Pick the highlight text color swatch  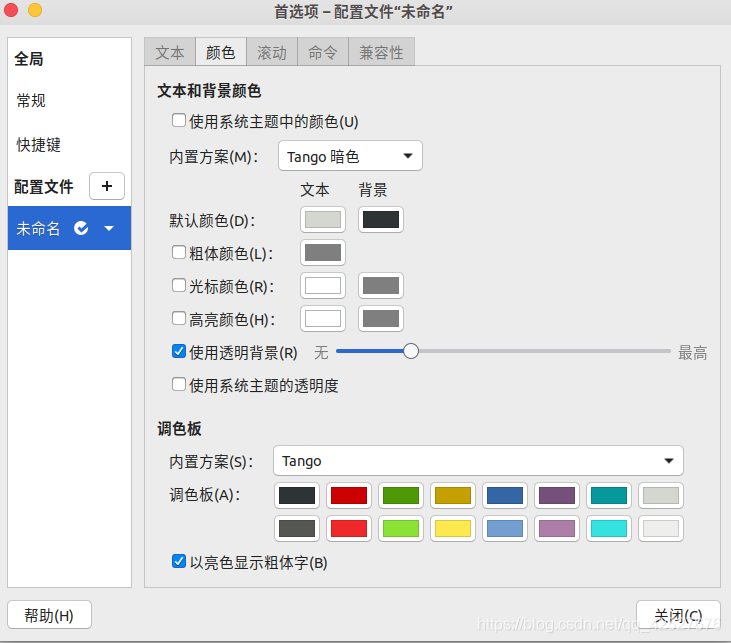(323, 318)
